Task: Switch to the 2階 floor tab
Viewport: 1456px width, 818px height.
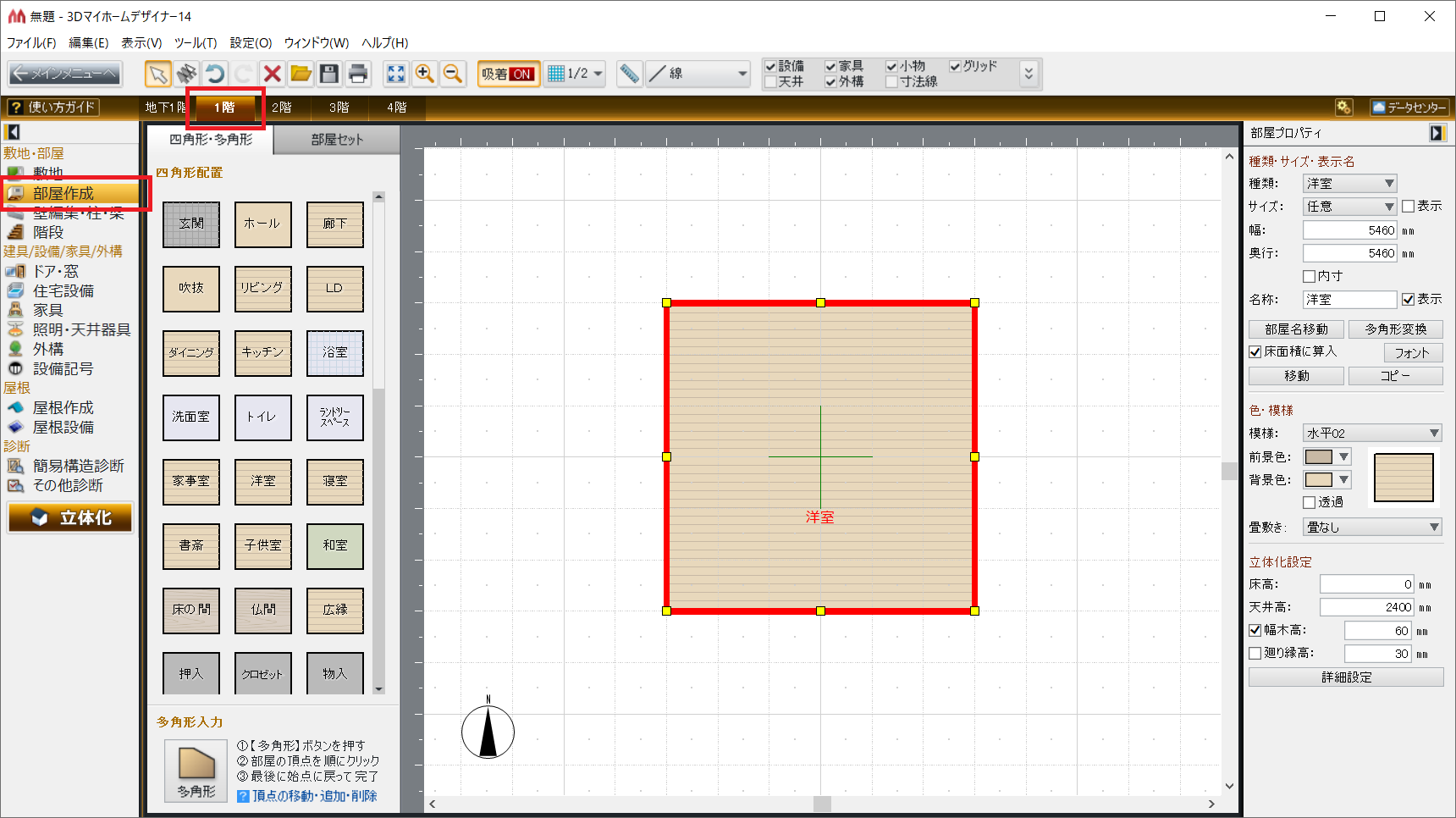Action: pos(282,108)
